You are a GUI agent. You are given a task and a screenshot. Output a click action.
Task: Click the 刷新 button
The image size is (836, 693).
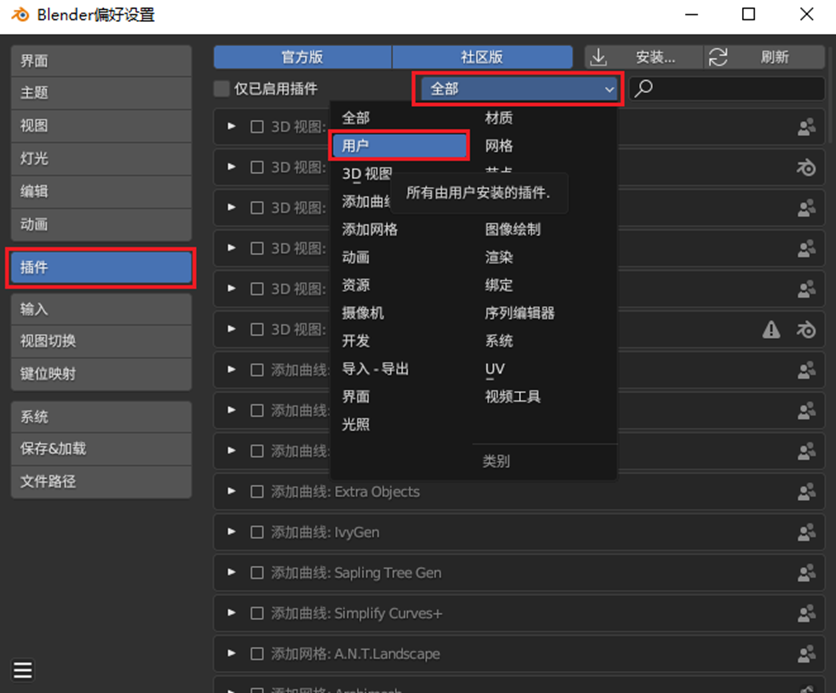[x=765, y=57]
